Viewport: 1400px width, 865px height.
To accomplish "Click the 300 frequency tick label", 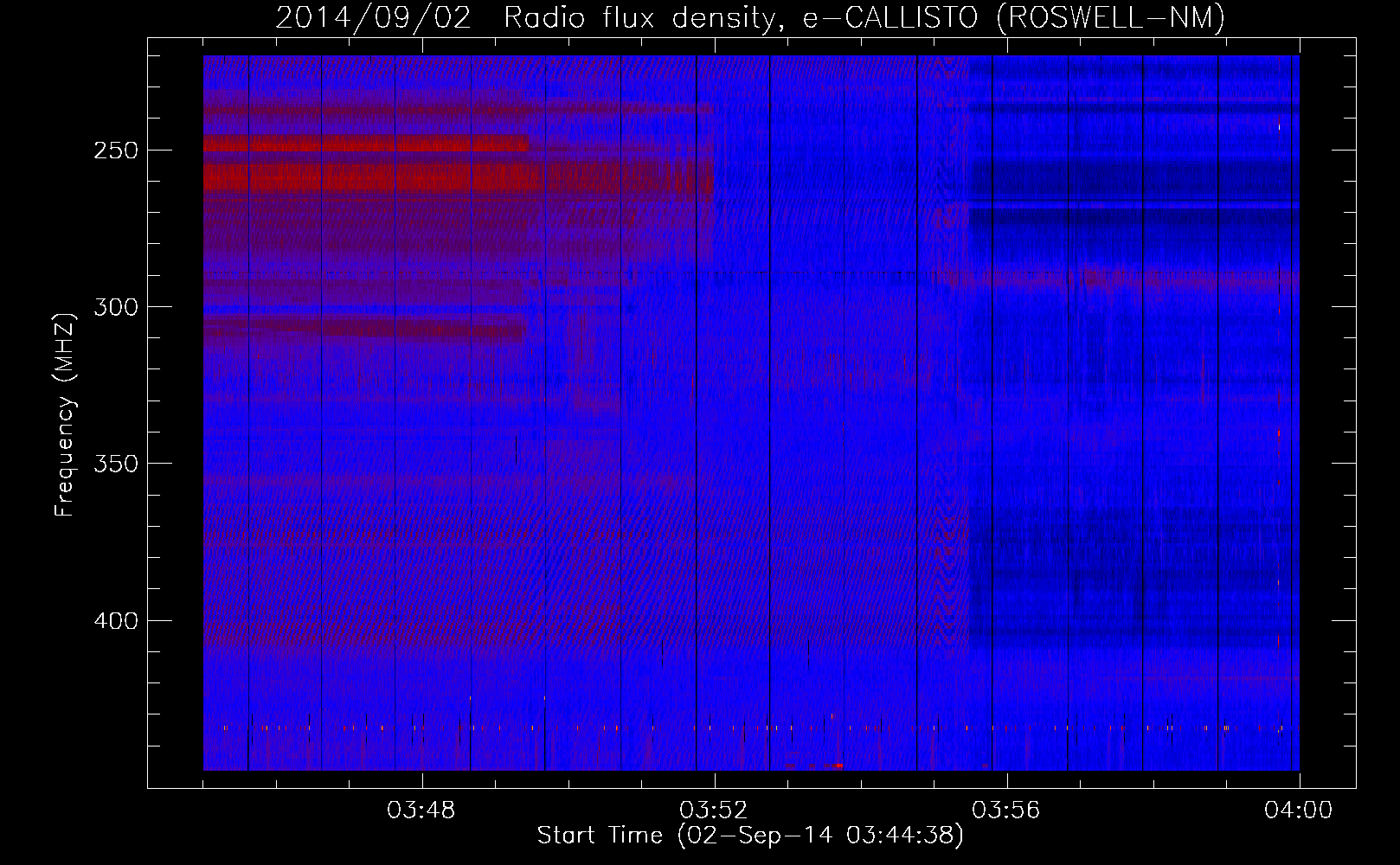I will tap(116, 307).
